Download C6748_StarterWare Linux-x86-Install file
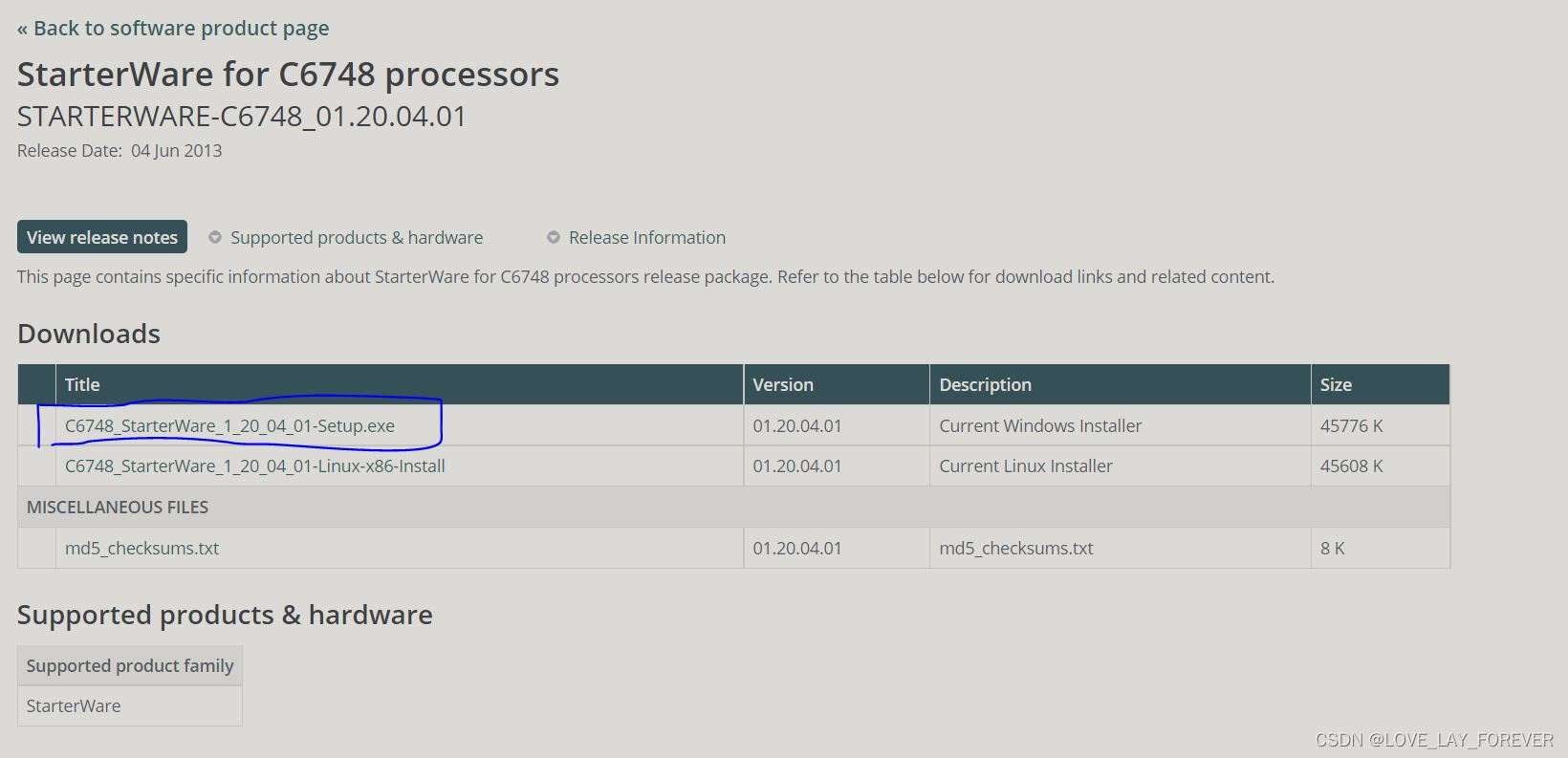This screenshot has height=758, width=1568. 255,466
